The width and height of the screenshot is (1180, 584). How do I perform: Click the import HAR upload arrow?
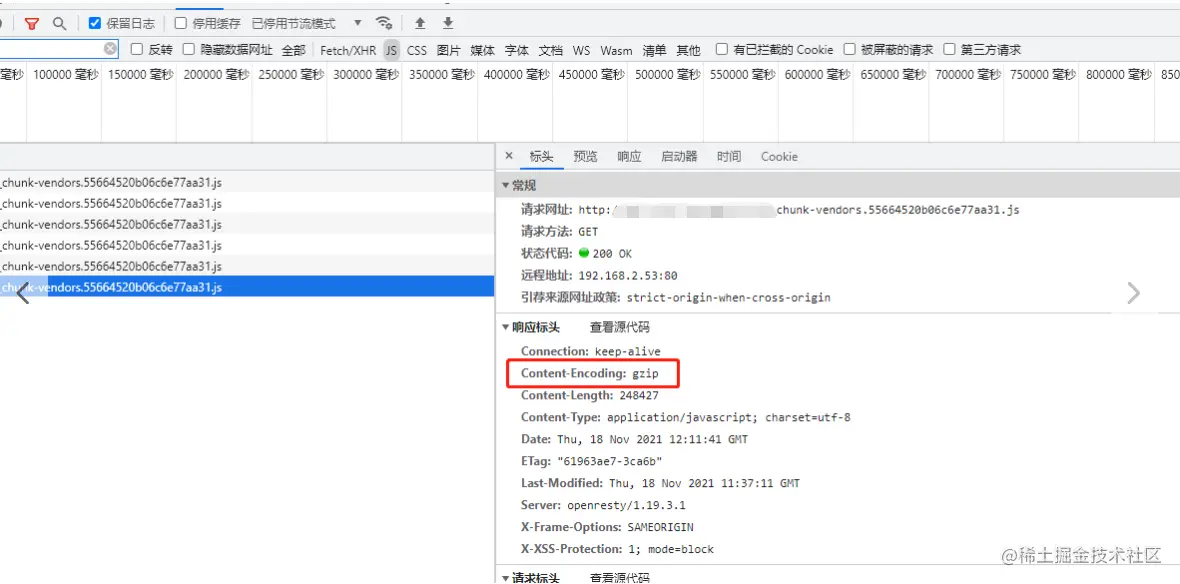(x=420, y=23)
